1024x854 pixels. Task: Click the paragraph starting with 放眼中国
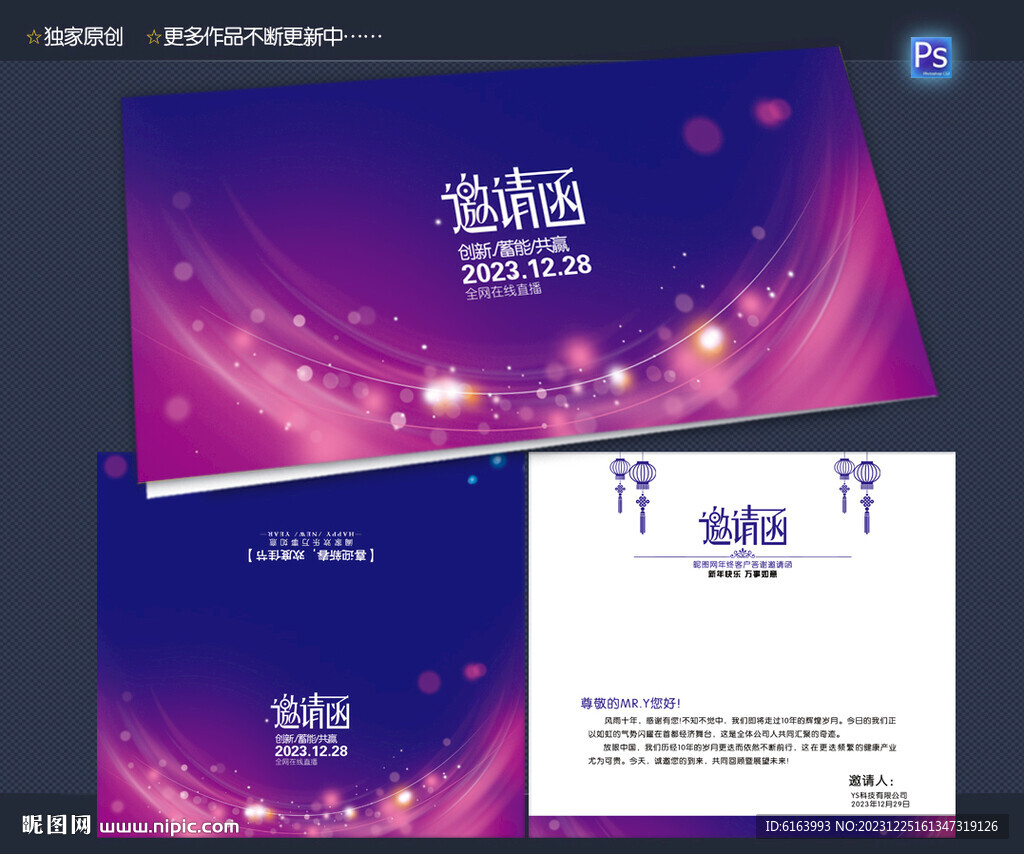pos(742,754)
